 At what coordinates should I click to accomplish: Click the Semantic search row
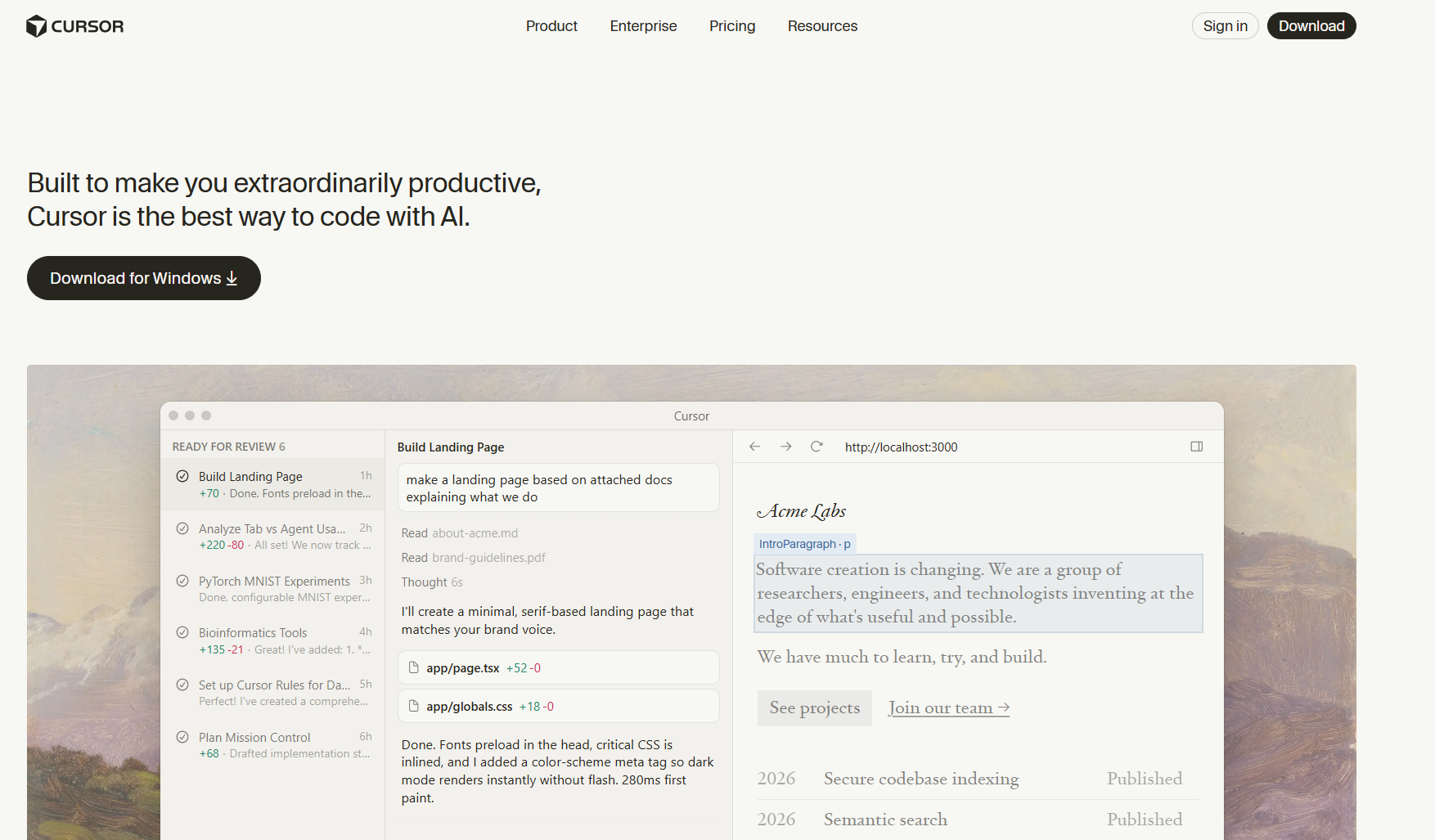click(x=978, y=820)
